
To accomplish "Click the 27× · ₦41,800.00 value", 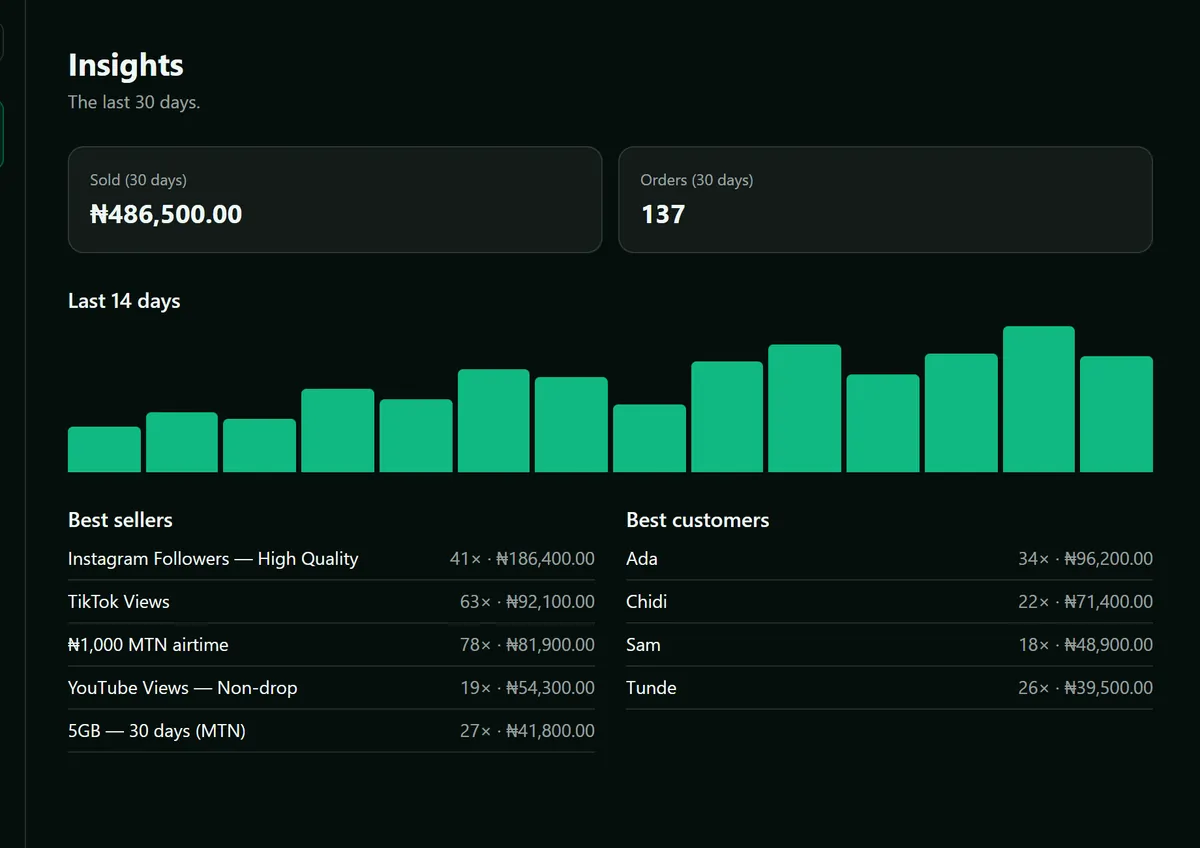I will [x=527, y=731].
